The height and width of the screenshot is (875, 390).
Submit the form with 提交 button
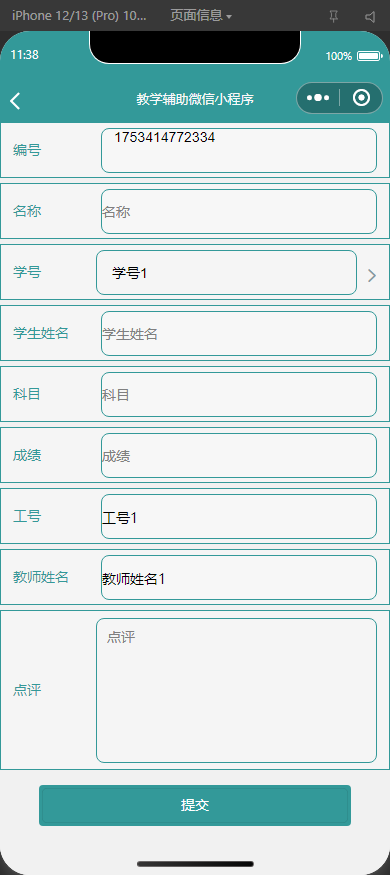pos(195,805)
